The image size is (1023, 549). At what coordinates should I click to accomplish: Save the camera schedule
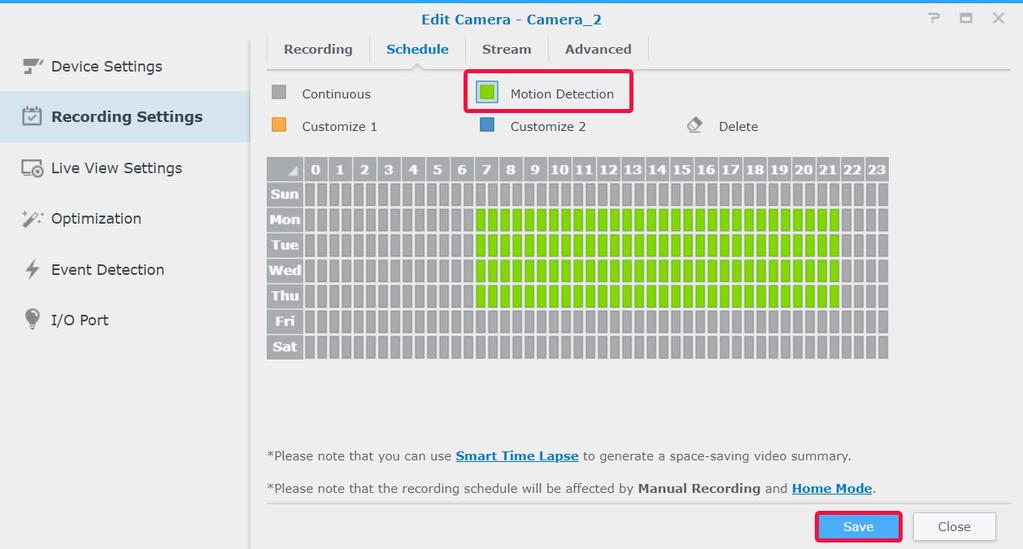(858, 526)
